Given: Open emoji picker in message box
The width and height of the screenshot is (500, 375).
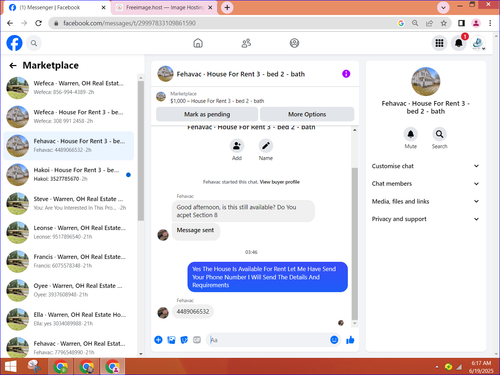Looking at the screenshot, I should point(334,340).
